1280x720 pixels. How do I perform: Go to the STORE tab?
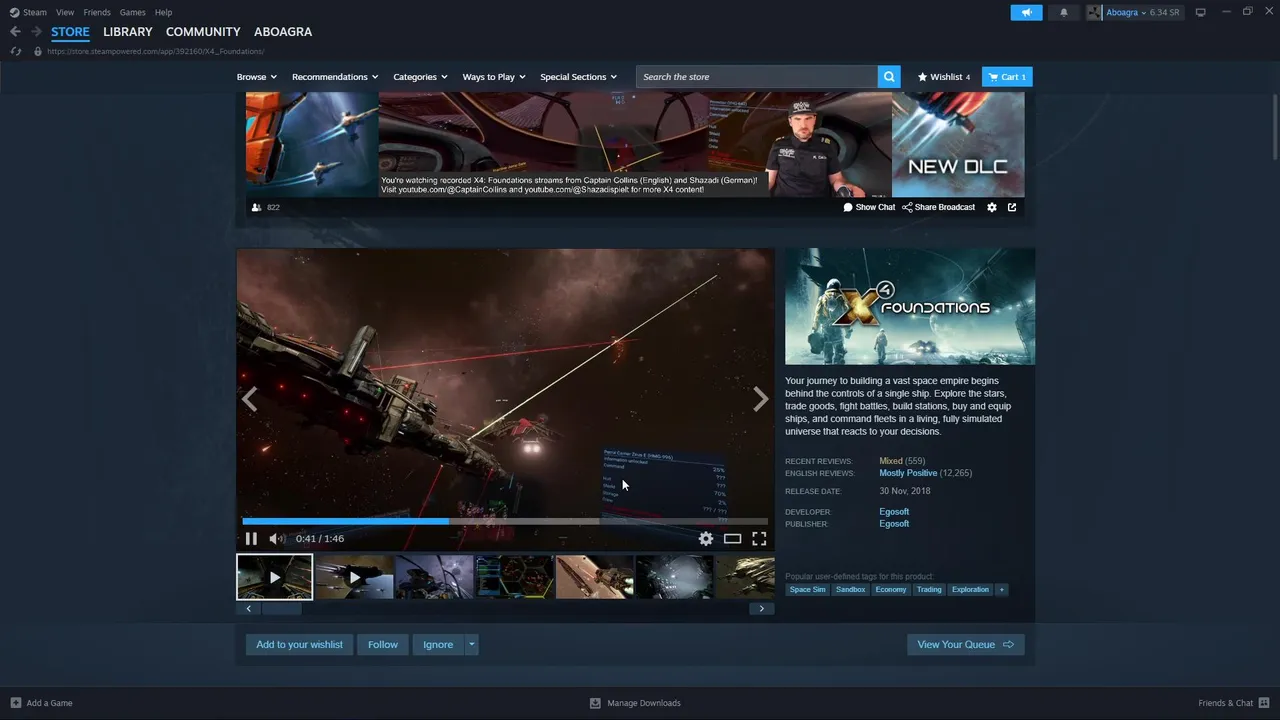point(70,32)
